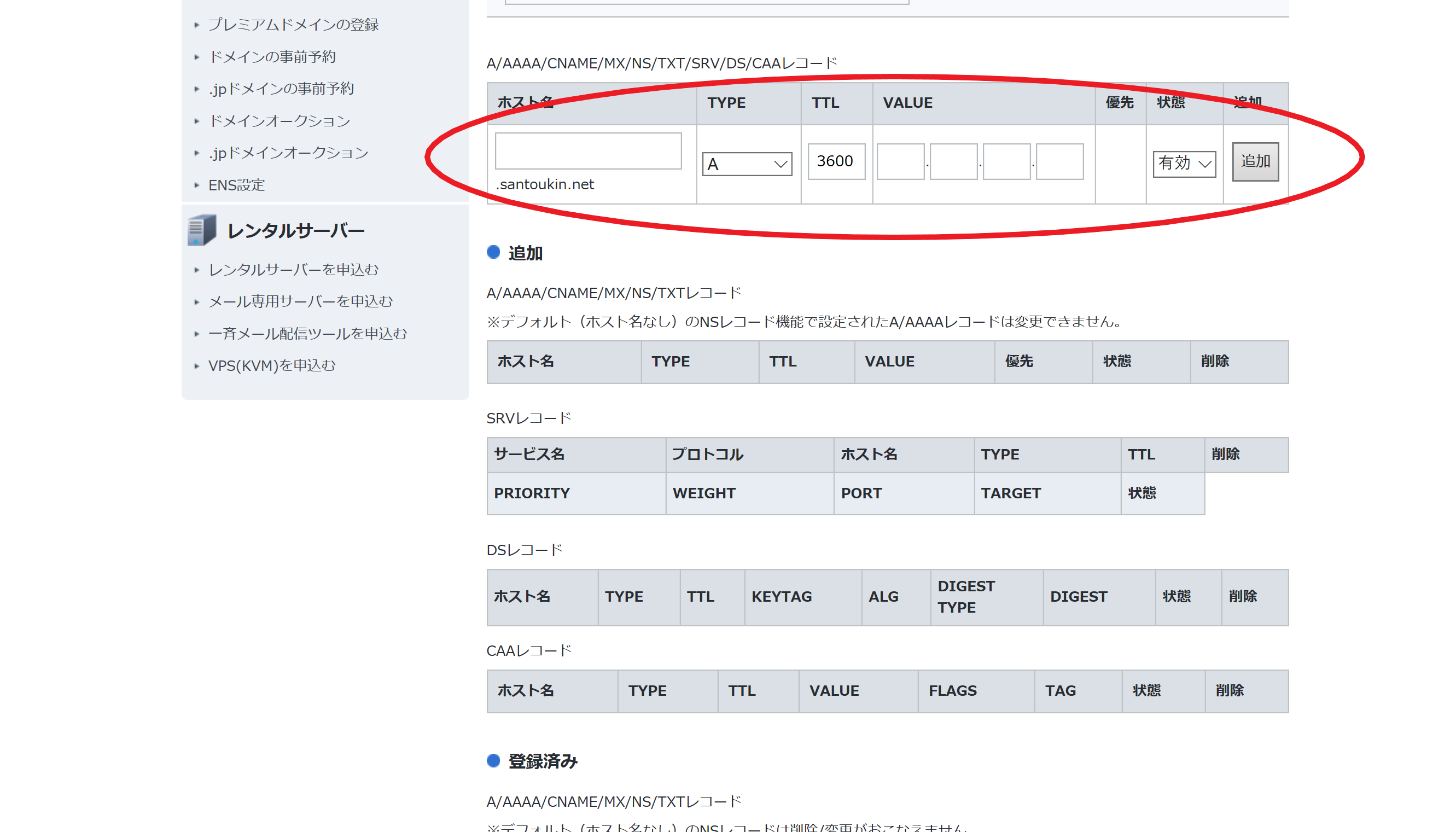Screen dimensions: 1456x832
Task: Open ENS設定 menu link
Action: [236, 185]
